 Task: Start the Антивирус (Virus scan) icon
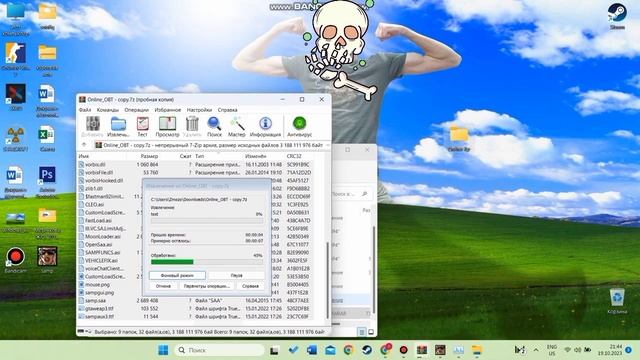click(x=299, y=127)
